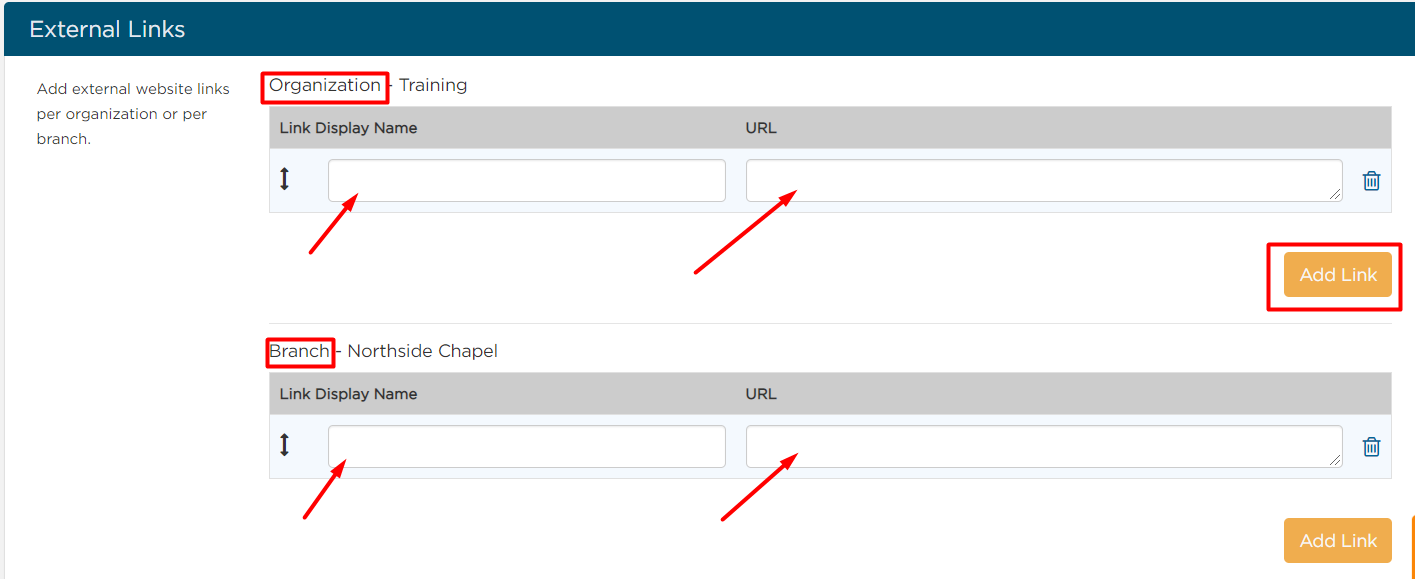Add Link under Branch - Northside Chapel
This screenshot has width=1415, height=579.
tap(1338, 541)
